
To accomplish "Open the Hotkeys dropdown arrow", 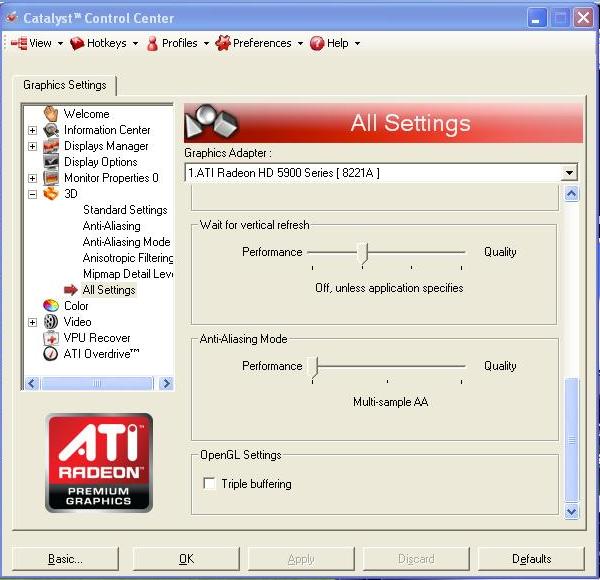I will [135, 44].
